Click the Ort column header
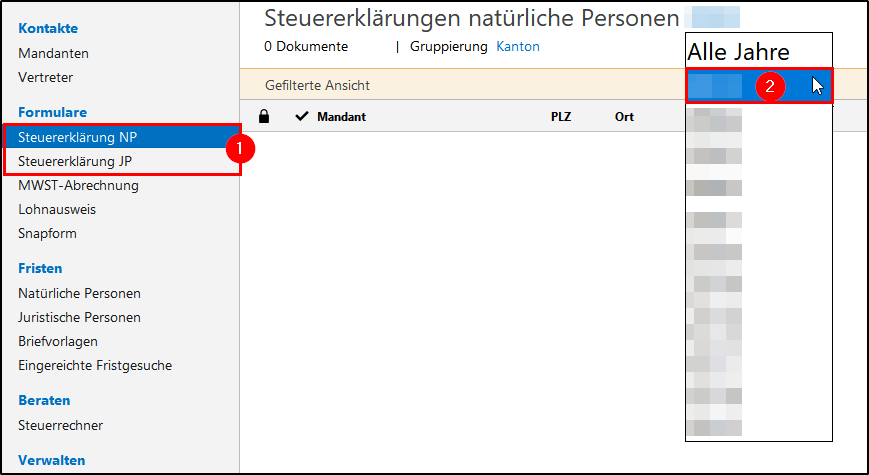Image resolution: width=869 pixels, height=475 pixels. [624, 117]
